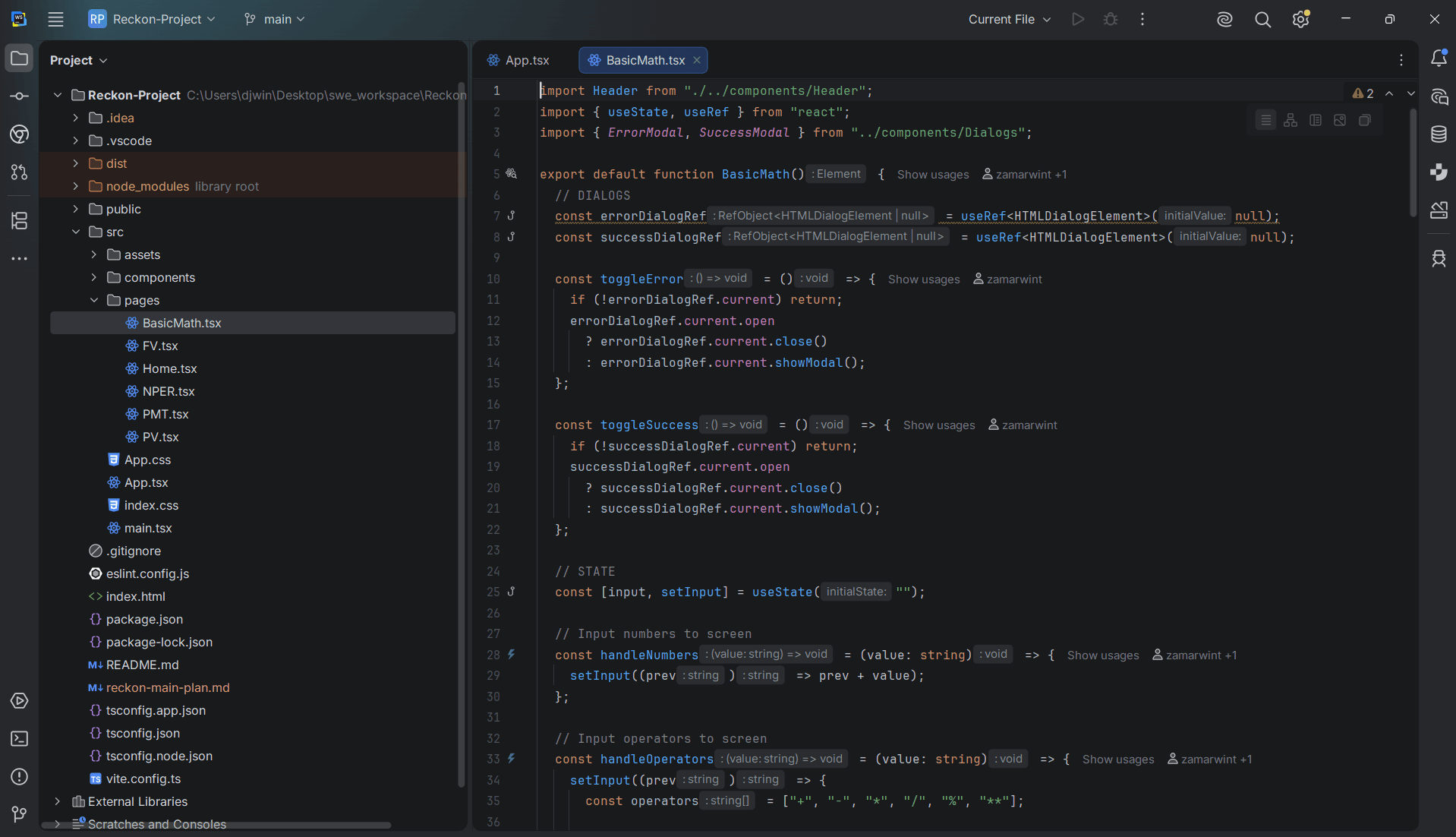Expand the assets folder
This screenshot has height=837, width=1456.
pyautogui.click(x=93, y=254)
